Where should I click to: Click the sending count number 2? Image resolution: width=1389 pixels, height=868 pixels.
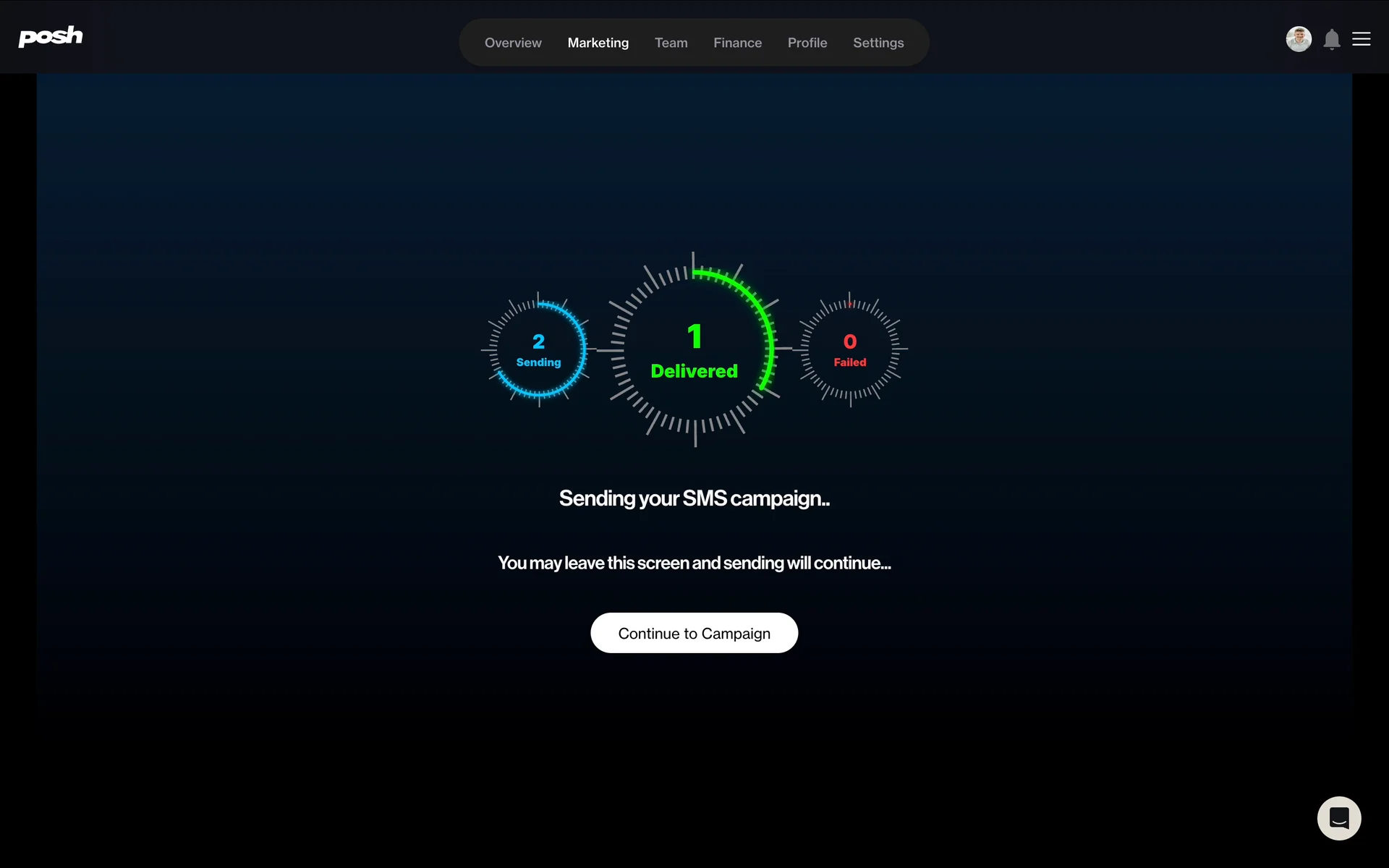538,341
